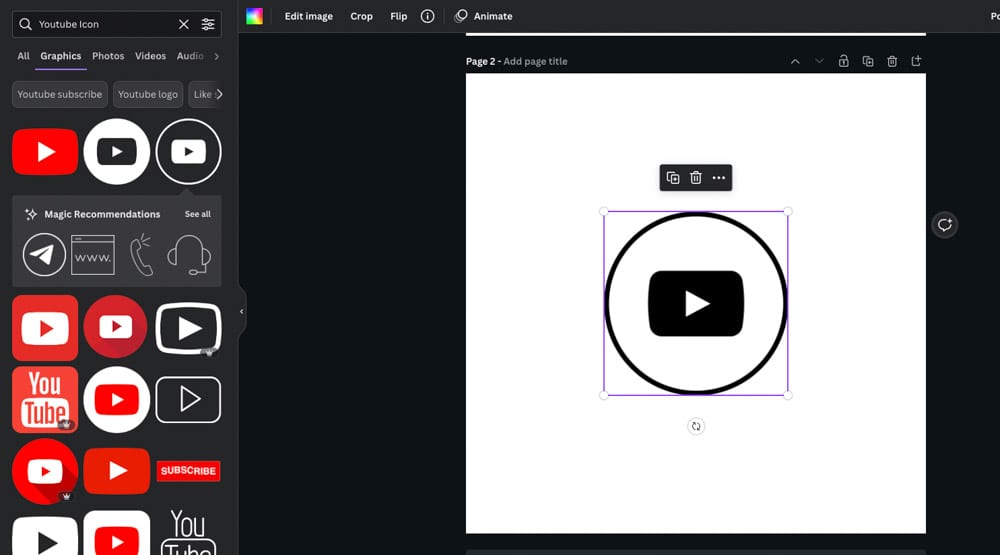
Task: Move page up with chevron
Action: point(795,61)
